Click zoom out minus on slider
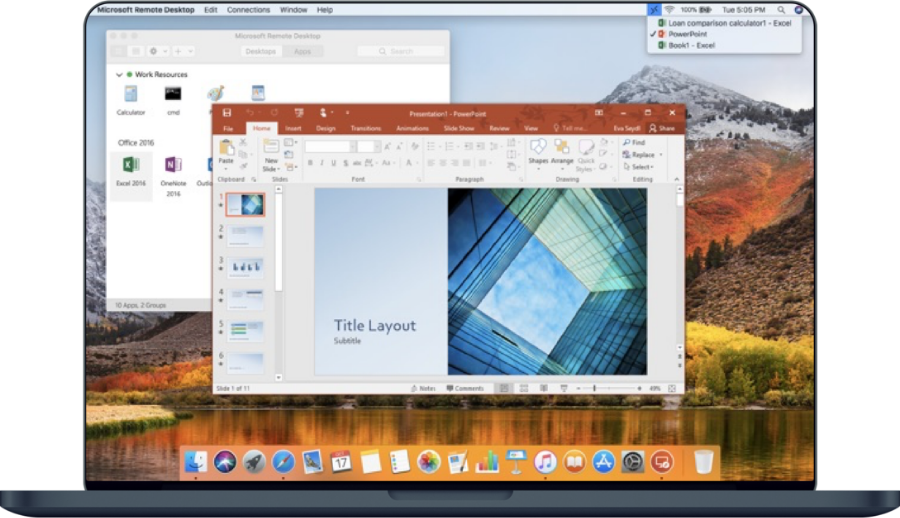Viewport: 900px width, 518px height. [579, 389]
